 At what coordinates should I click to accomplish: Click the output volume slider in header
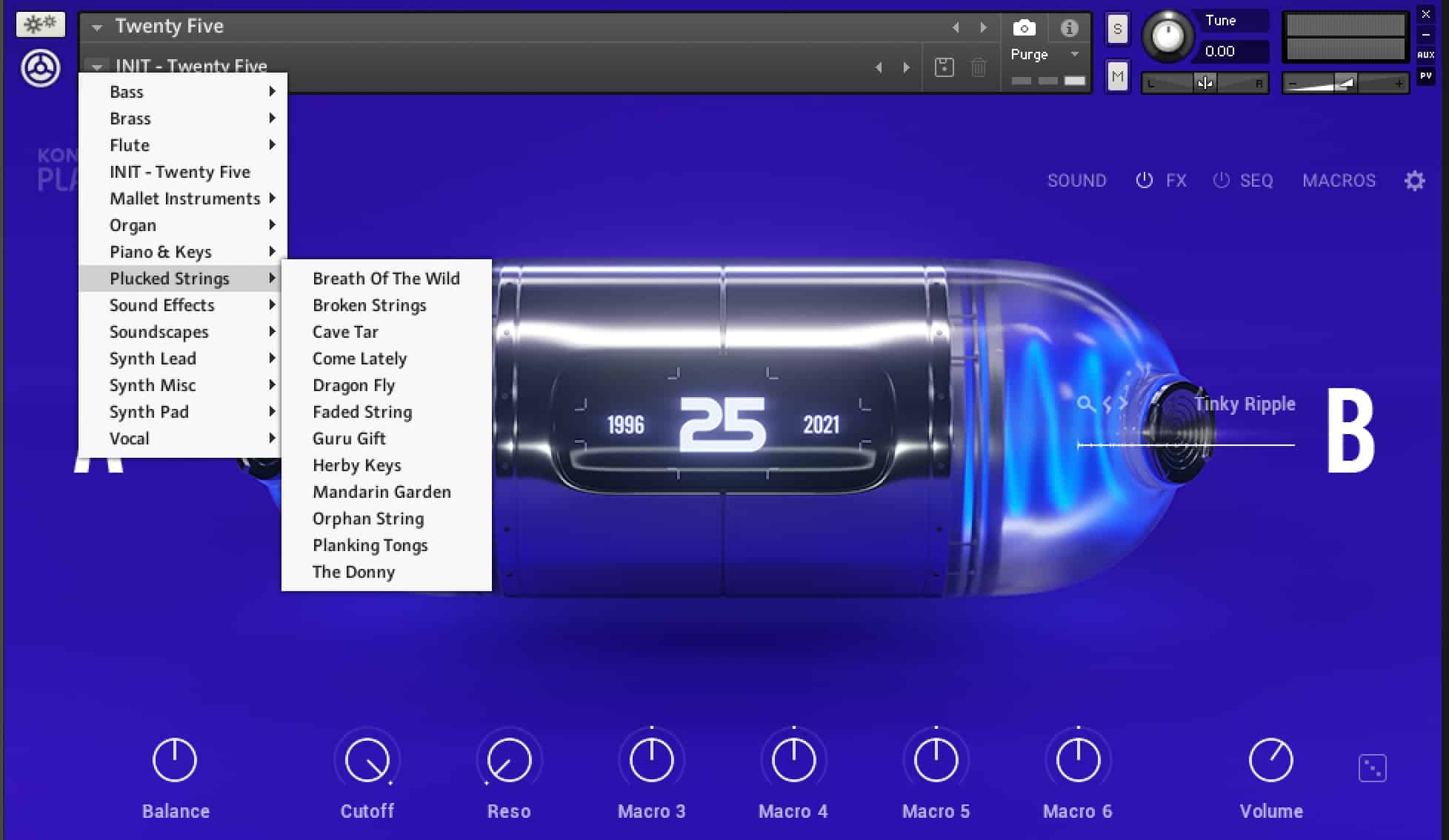point(1345,83)
